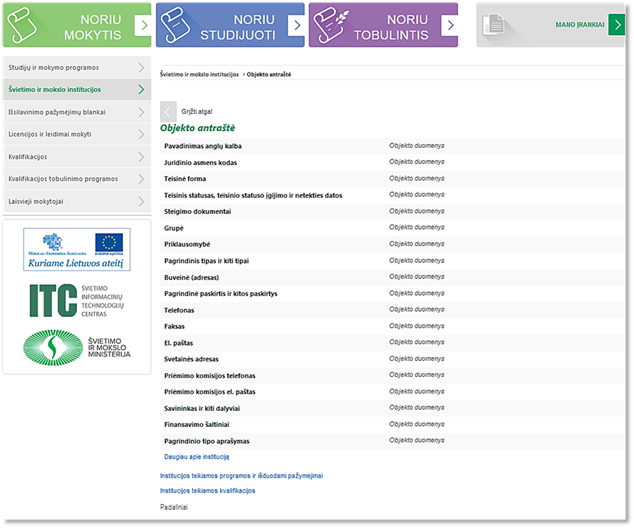634x528 pixels.
Task: Open Institucijos teikiamos programos ir išduodami pažymėjimai
Action: [x=241, y=476]
